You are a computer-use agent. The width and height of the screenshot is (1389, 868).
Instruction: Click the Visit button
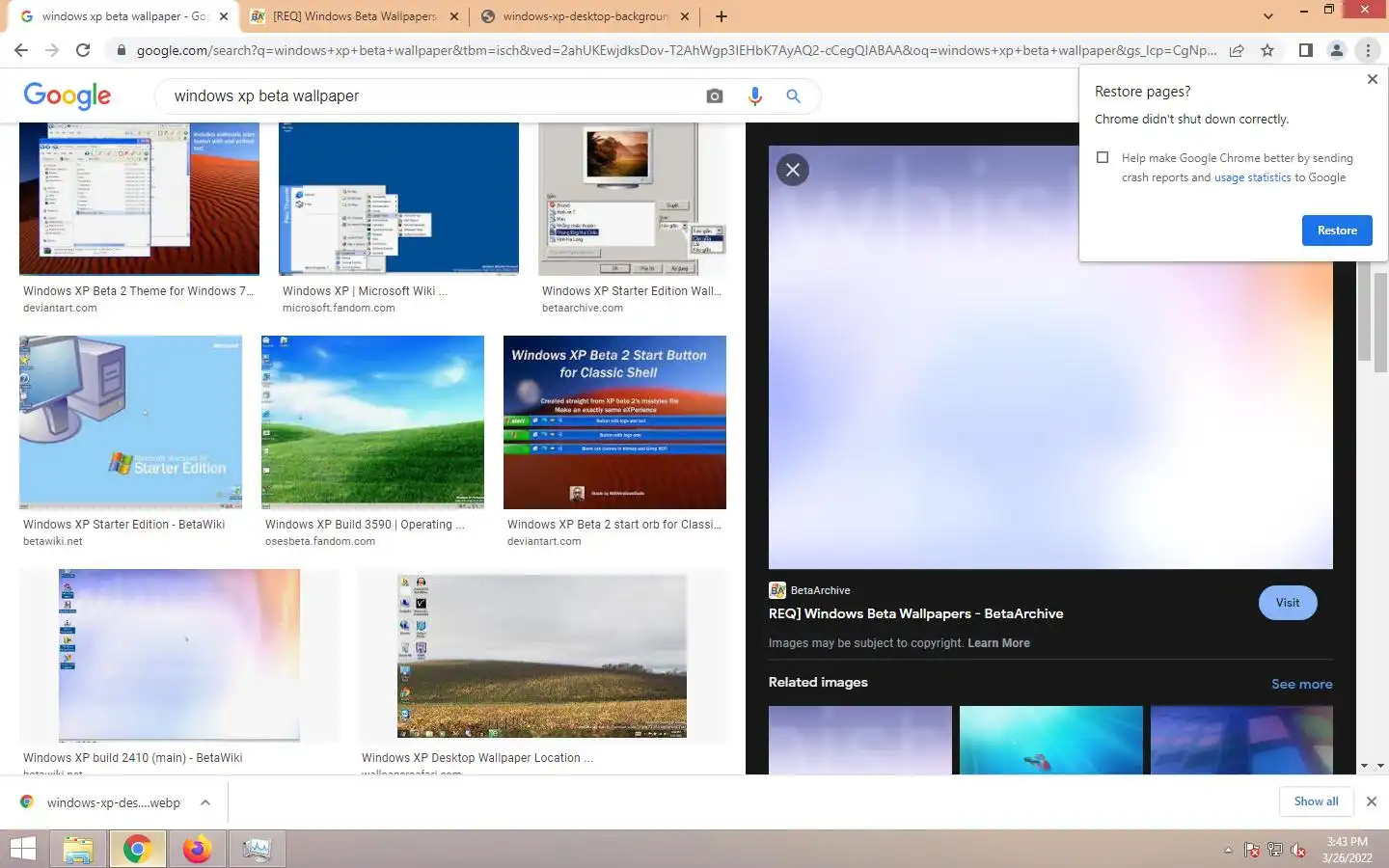tap(1288, 603)
